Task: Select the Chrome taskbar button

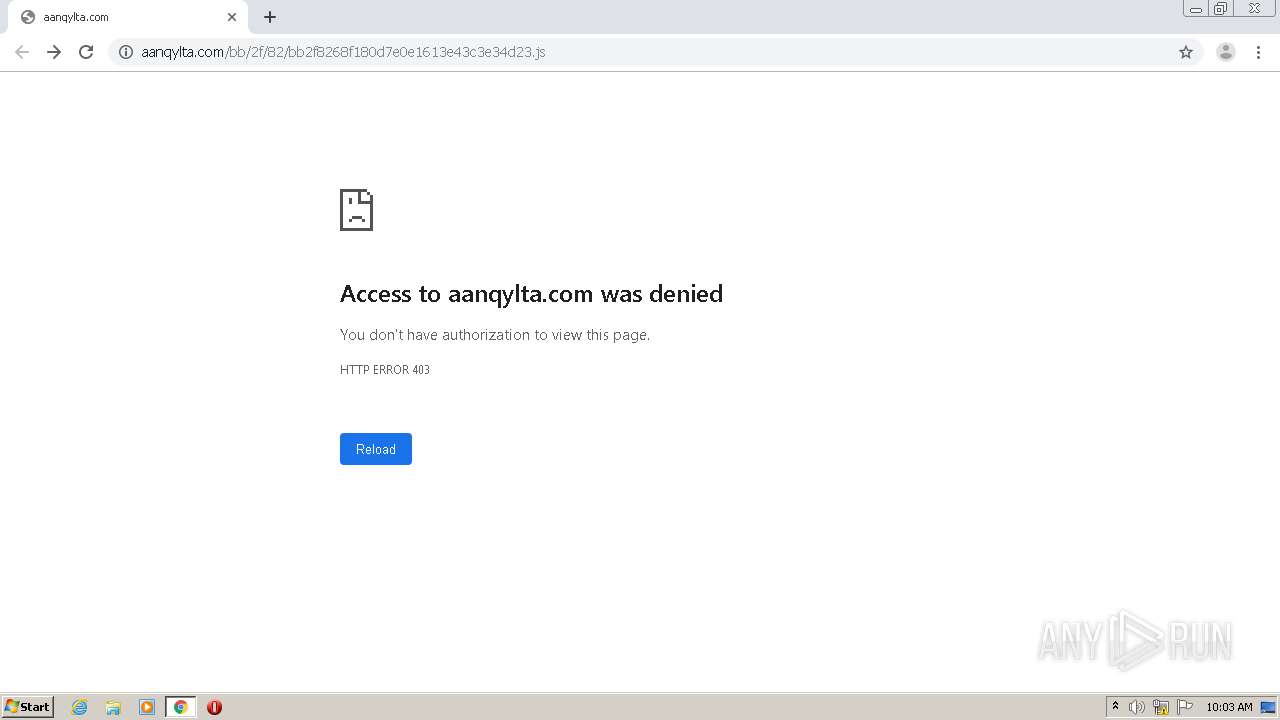Action: pyautogui.click(x=180, y=707)
